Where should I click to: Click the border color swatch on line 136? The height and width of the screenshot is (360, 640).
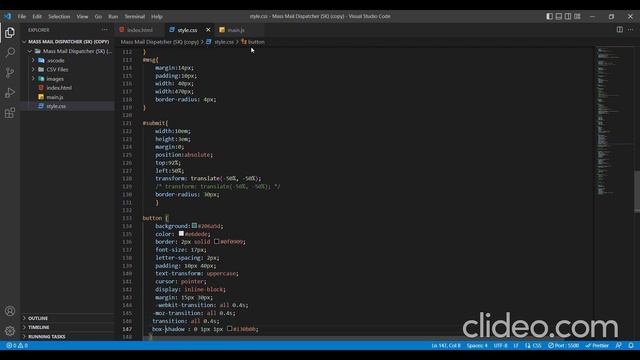coord(217,241)
